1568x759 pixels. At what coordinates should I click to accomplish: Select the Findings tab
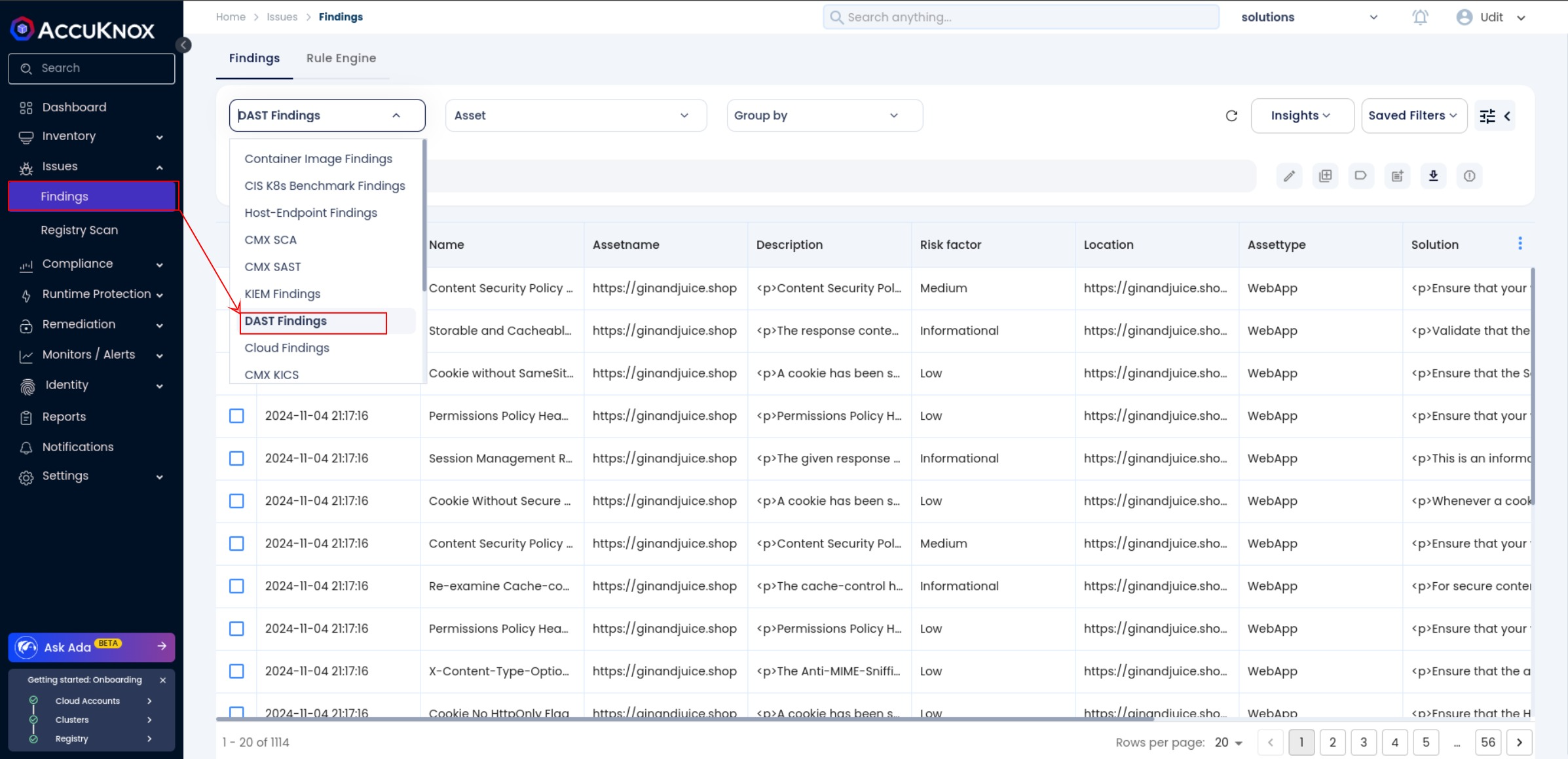(x=254, y=58)
